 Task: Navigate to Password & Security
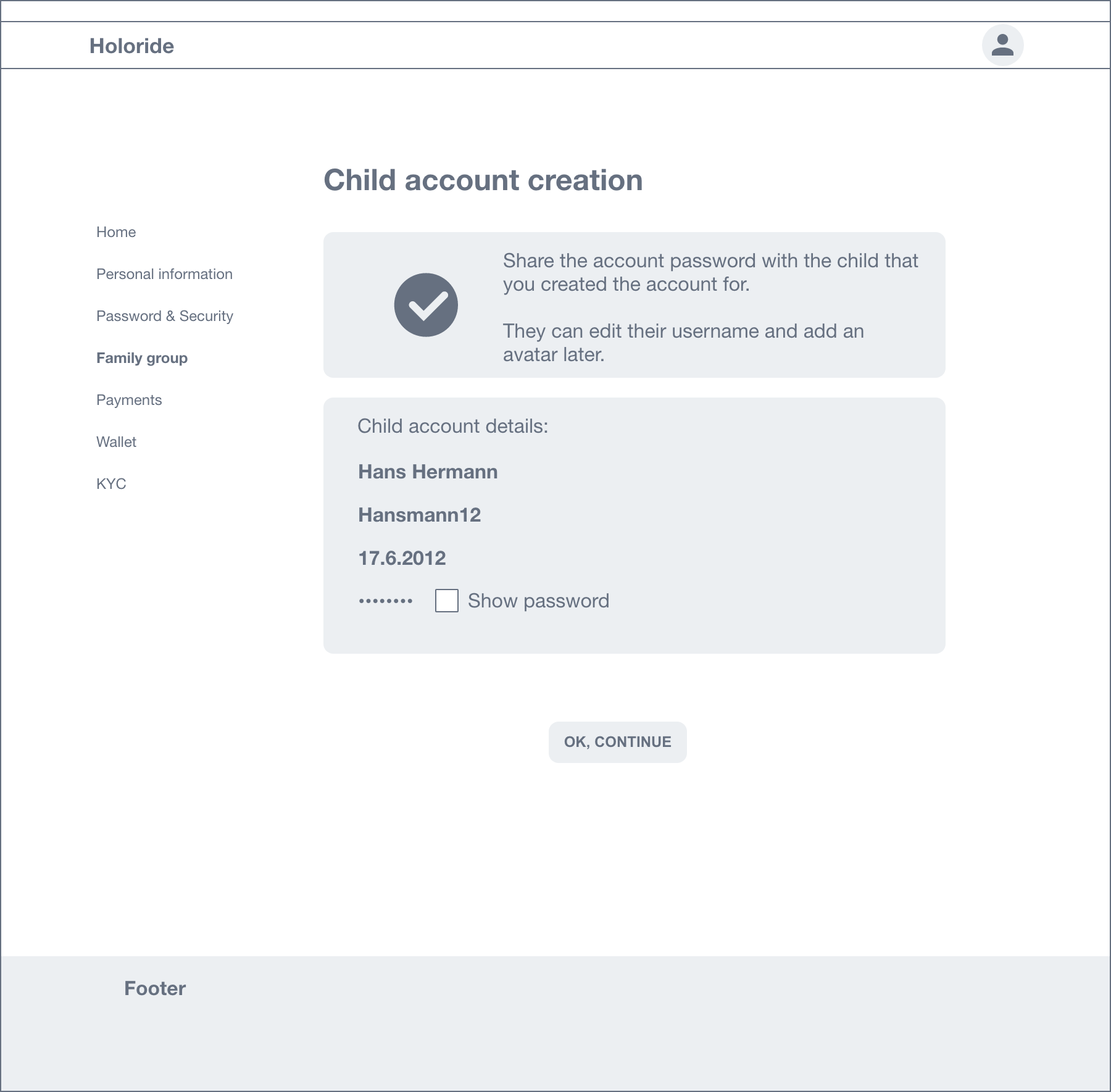165,316
